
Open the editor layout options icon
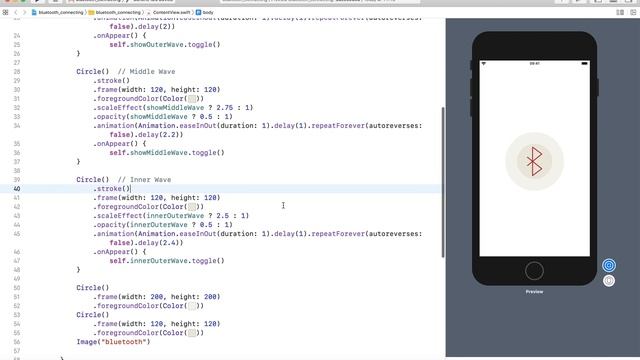620,12
